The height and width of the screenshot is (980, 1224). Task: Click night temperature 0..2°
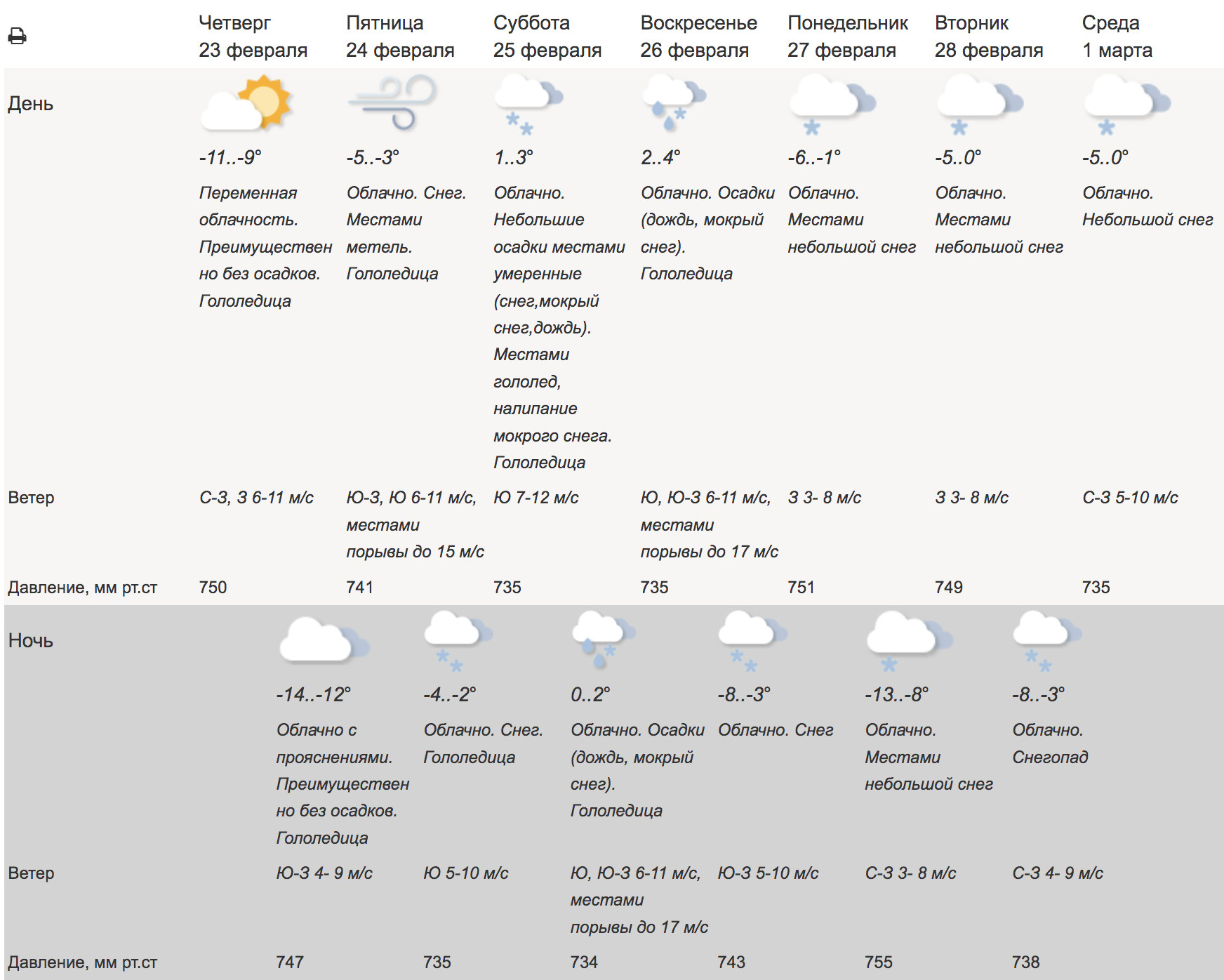point(590,695)
